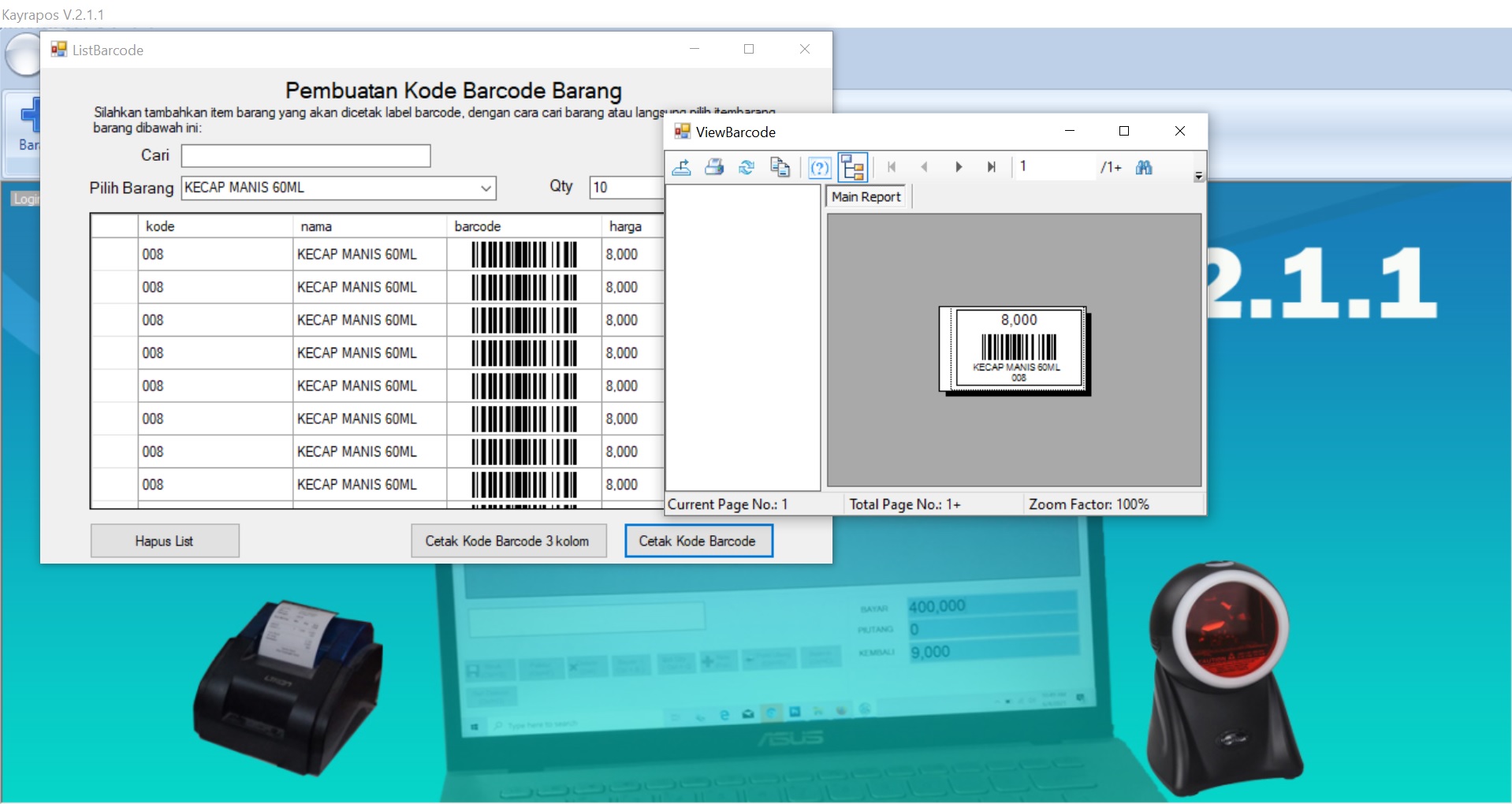Open Find Text with binoculars icon
This screenshot has width=1512, height=804.
(1144, 167)
